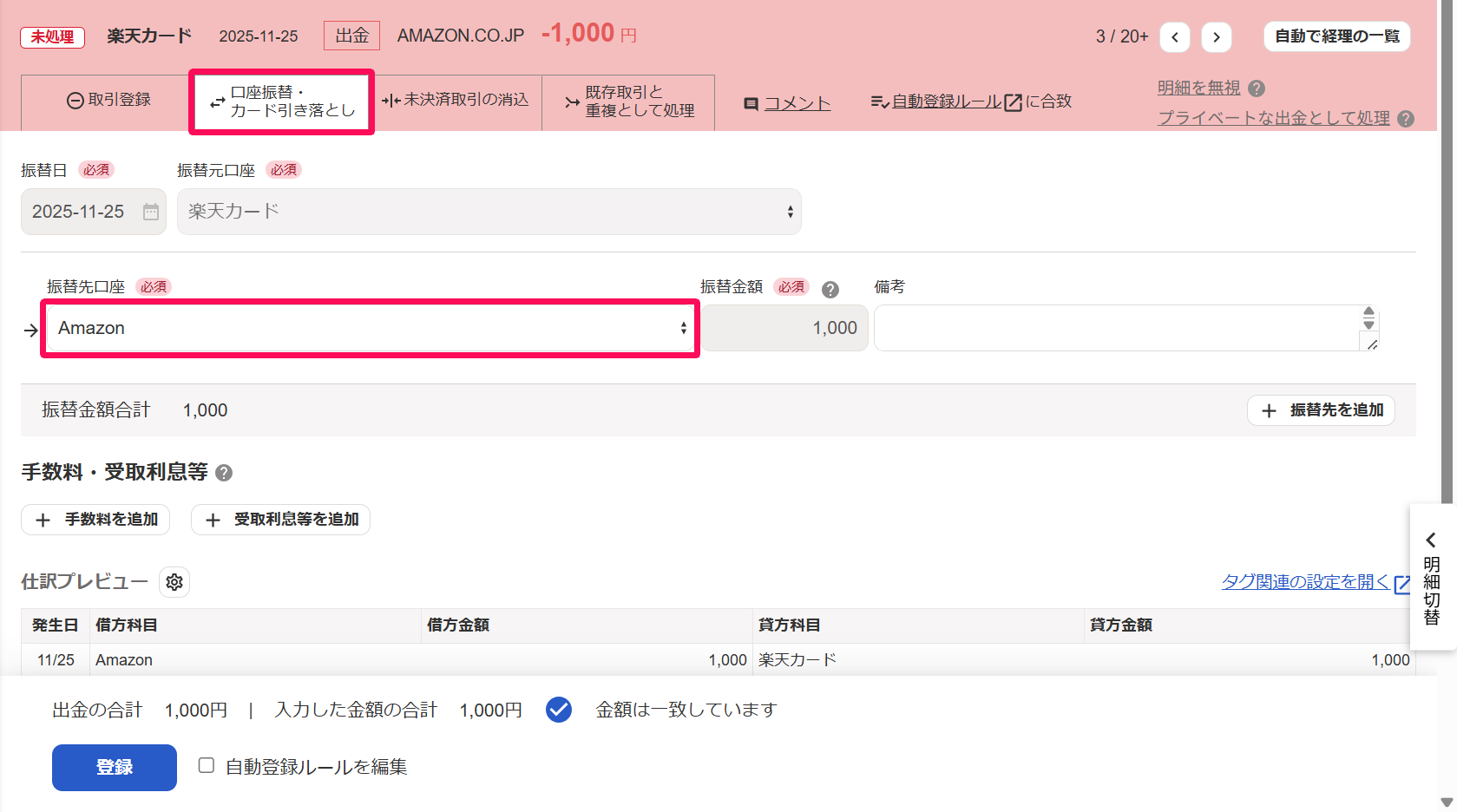Open the コメント link

point(797,104)
